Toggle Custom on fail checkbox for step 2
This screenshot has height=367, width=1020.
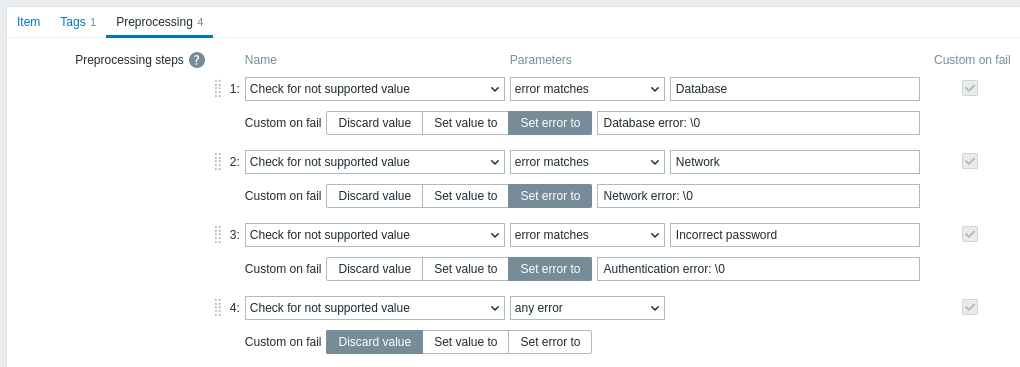[970, 161]
